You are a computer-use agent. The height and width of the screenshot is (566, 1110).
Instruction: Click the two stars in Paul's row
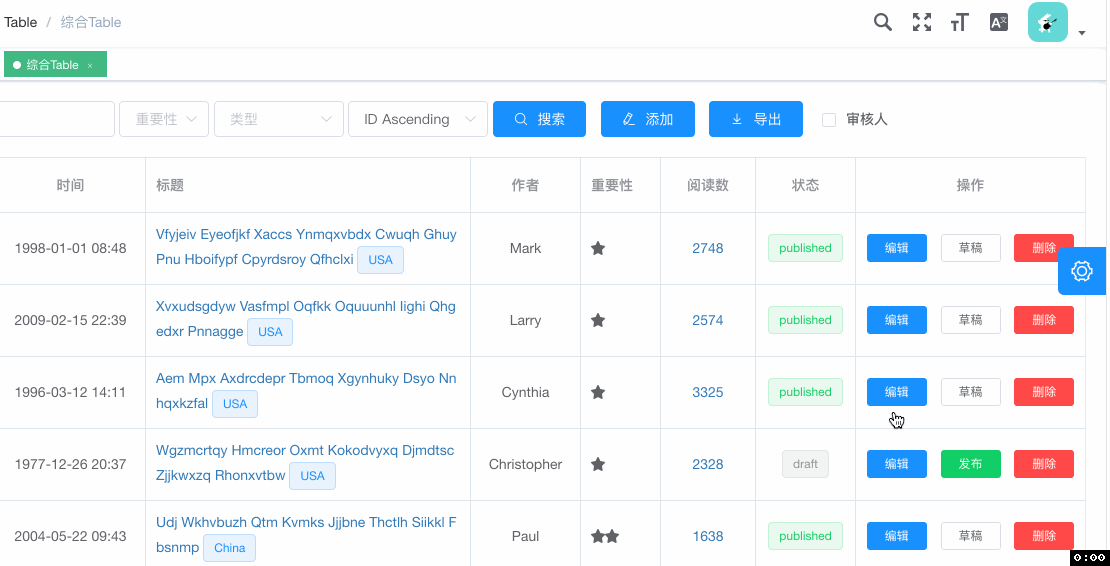605,536
